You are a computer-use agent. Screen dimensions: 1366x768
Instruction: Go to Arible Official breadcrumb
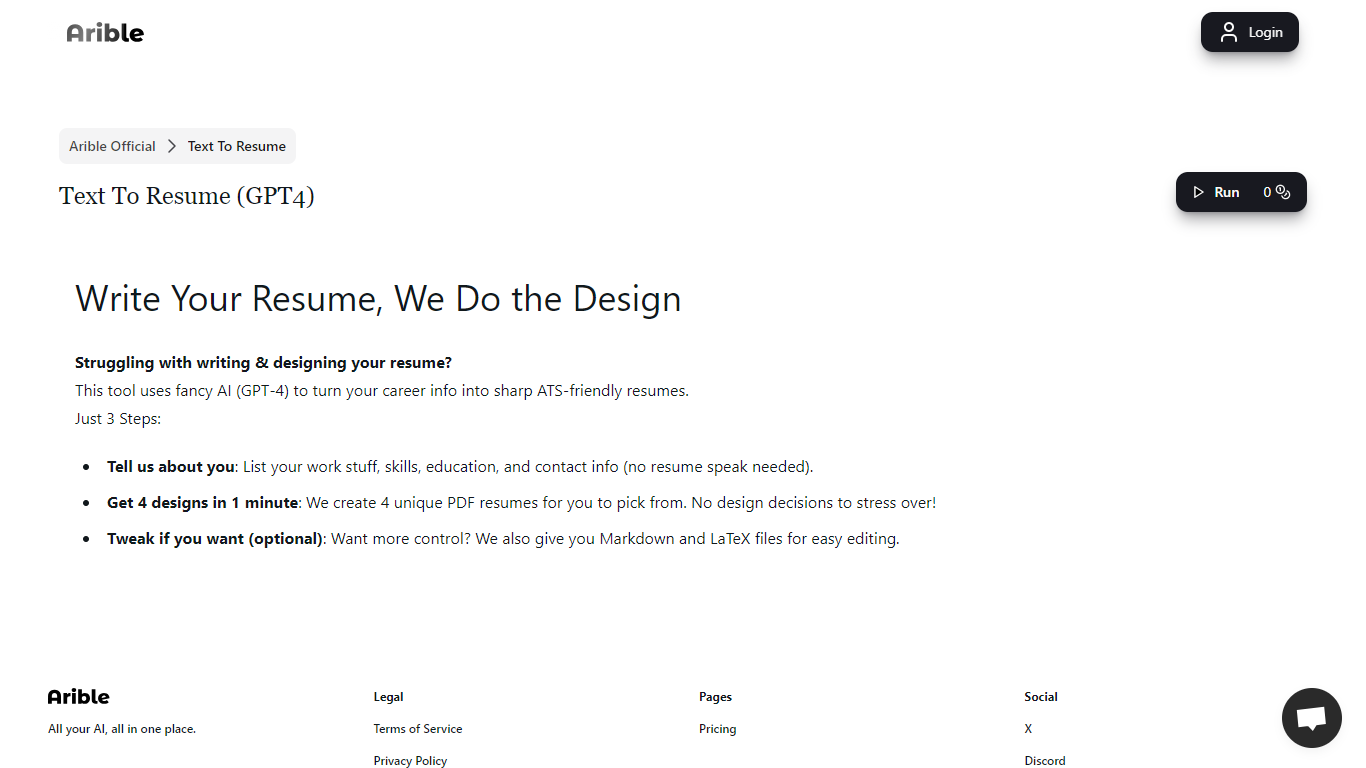pos(112,146)
